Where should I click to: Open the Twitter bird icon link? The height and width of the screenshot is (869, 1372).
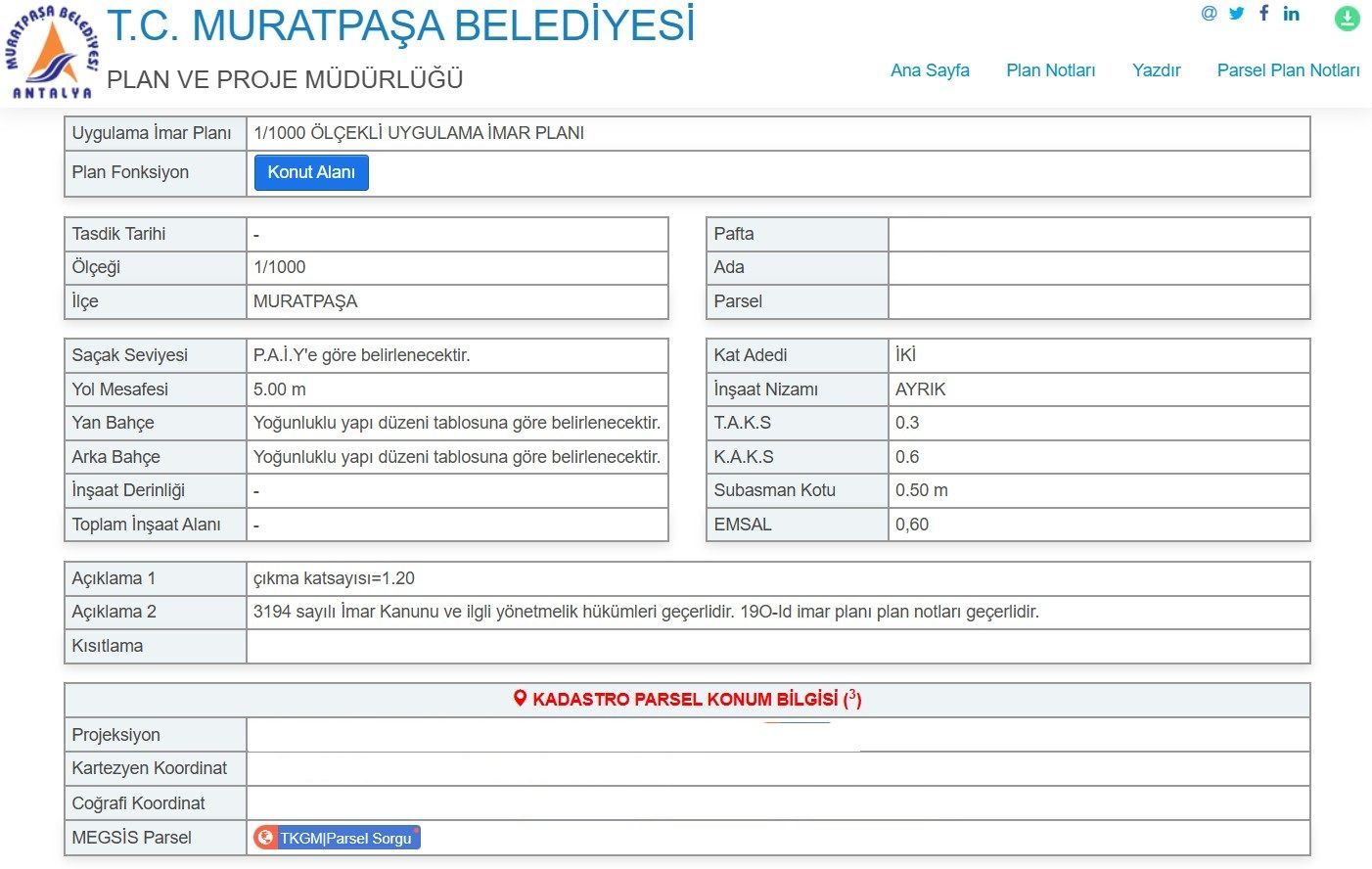[x=1237, y=14]
